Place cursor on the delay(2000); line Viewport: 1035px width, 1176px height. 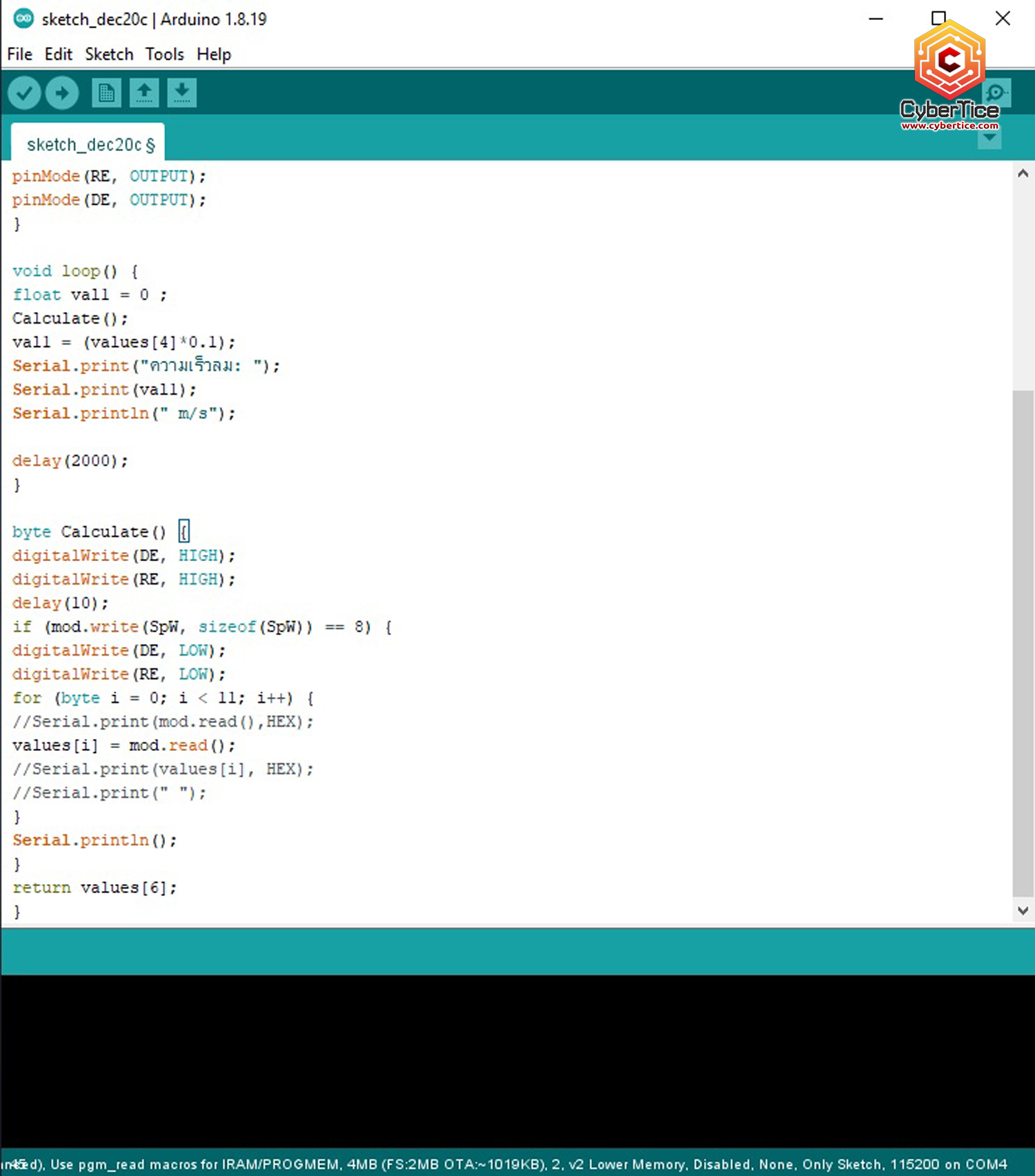[70, 460]
